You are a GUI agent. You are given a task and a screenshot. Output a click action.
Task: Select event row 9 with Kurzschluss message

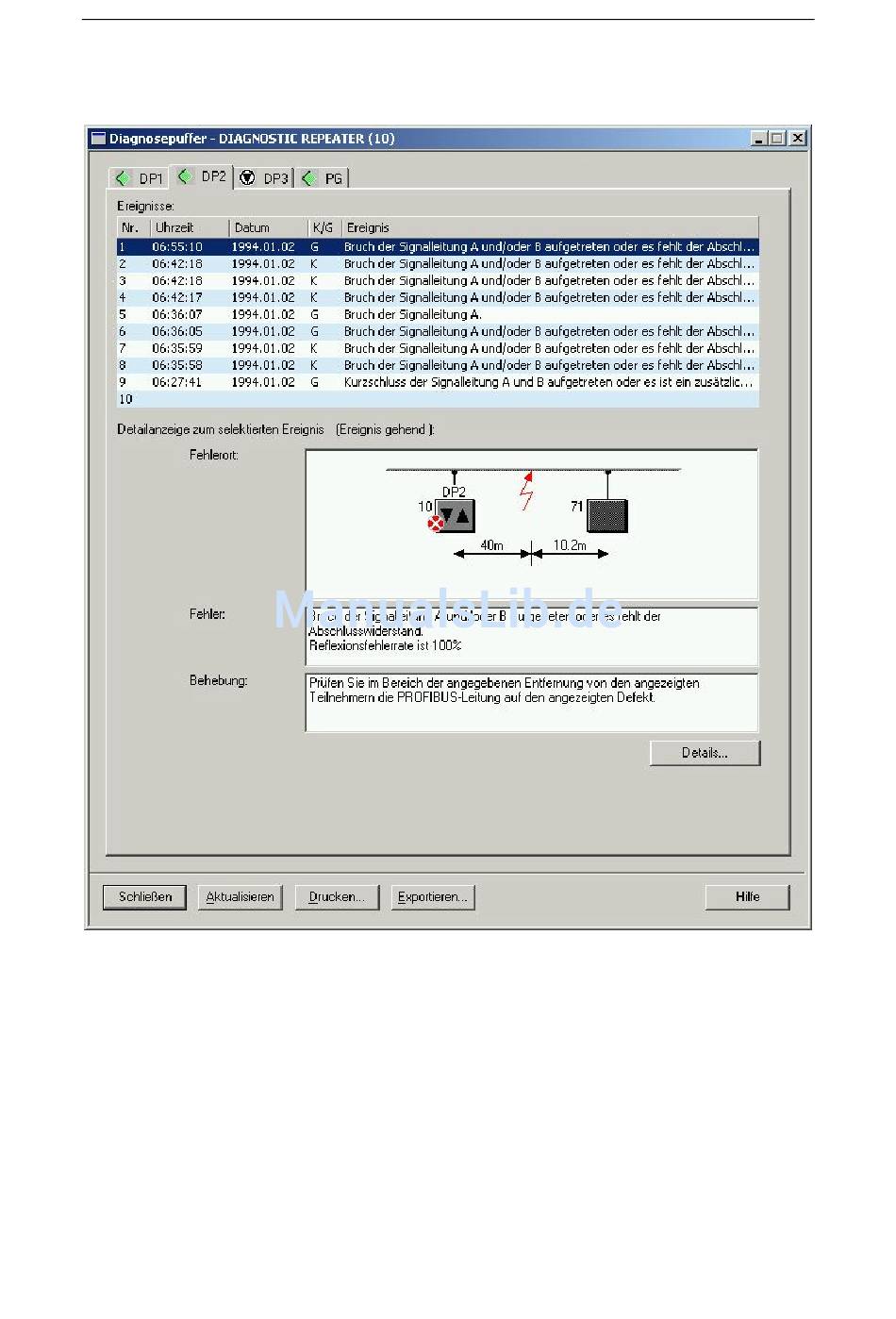pos(438,382)
